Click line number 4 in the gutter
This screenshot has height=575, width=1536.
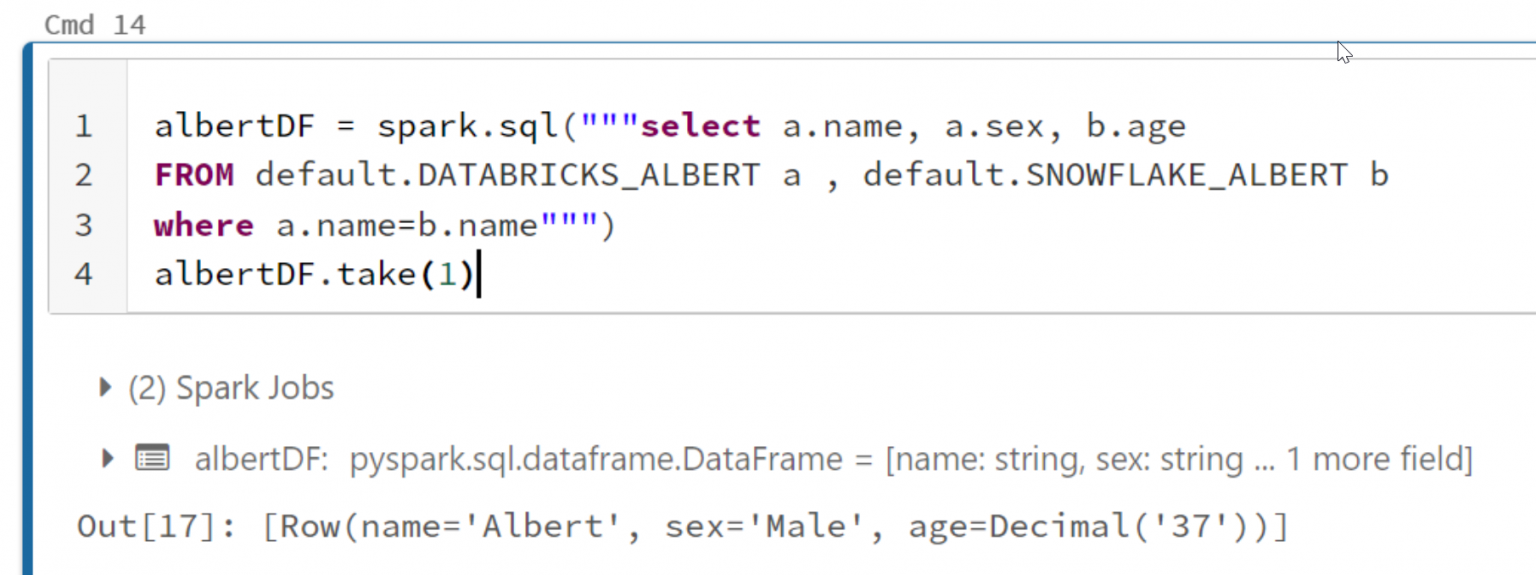(x=83, y=274)
